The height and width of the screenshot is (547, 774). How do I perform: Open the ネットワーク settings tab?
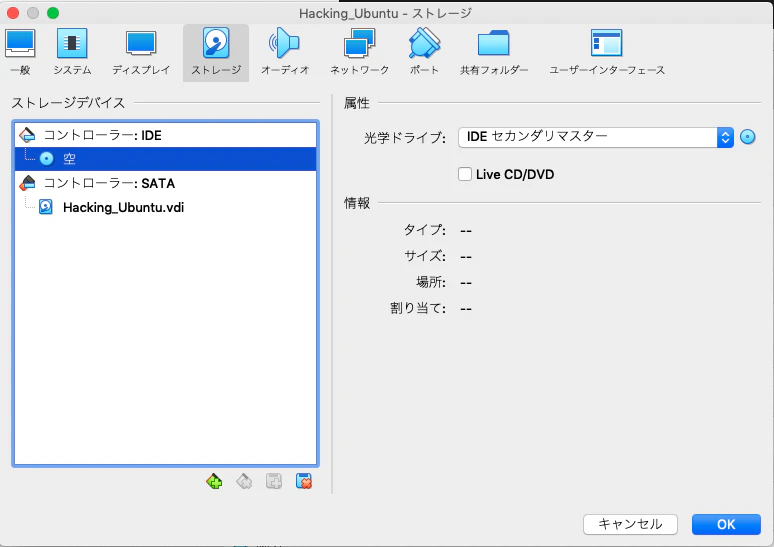click(x=359, y=52)
